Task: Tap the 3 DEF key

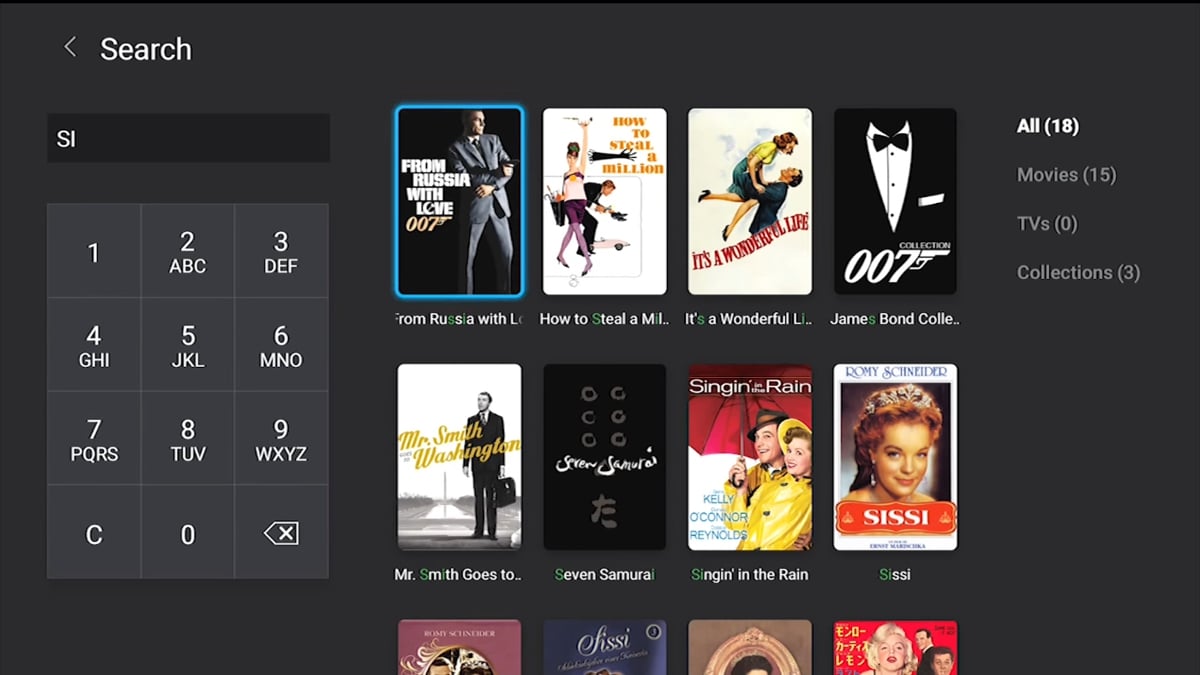Action: point(281,251)
